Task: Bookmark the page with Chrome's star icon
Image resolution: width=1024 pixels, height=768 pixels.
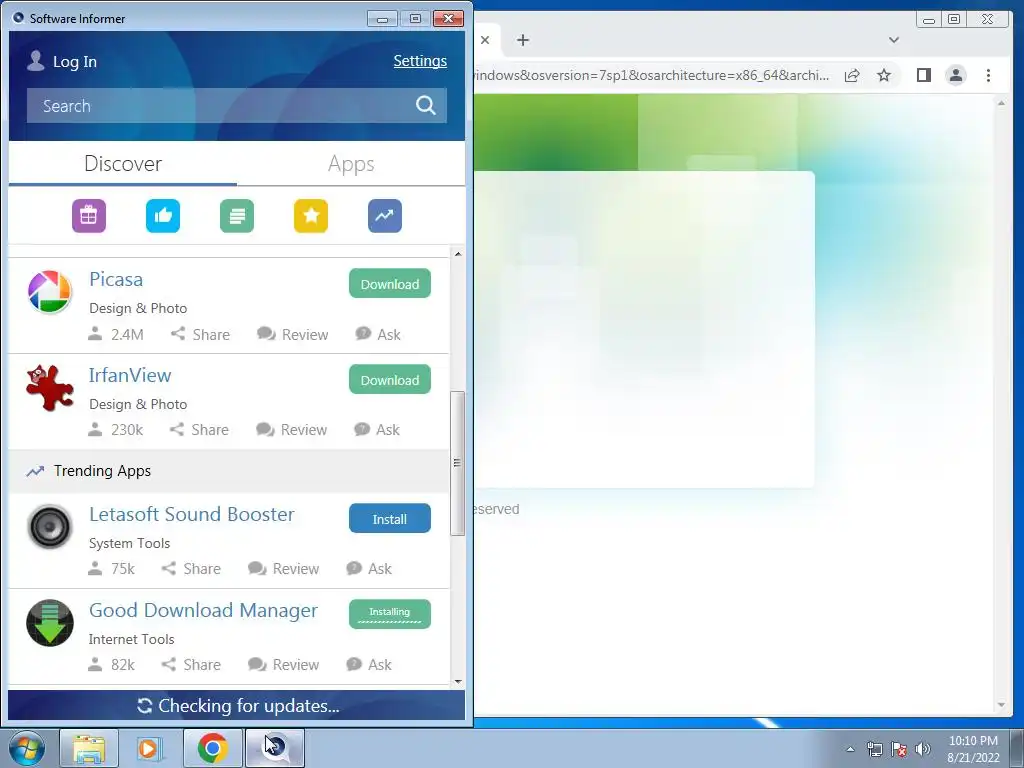Action: [884, 75]
